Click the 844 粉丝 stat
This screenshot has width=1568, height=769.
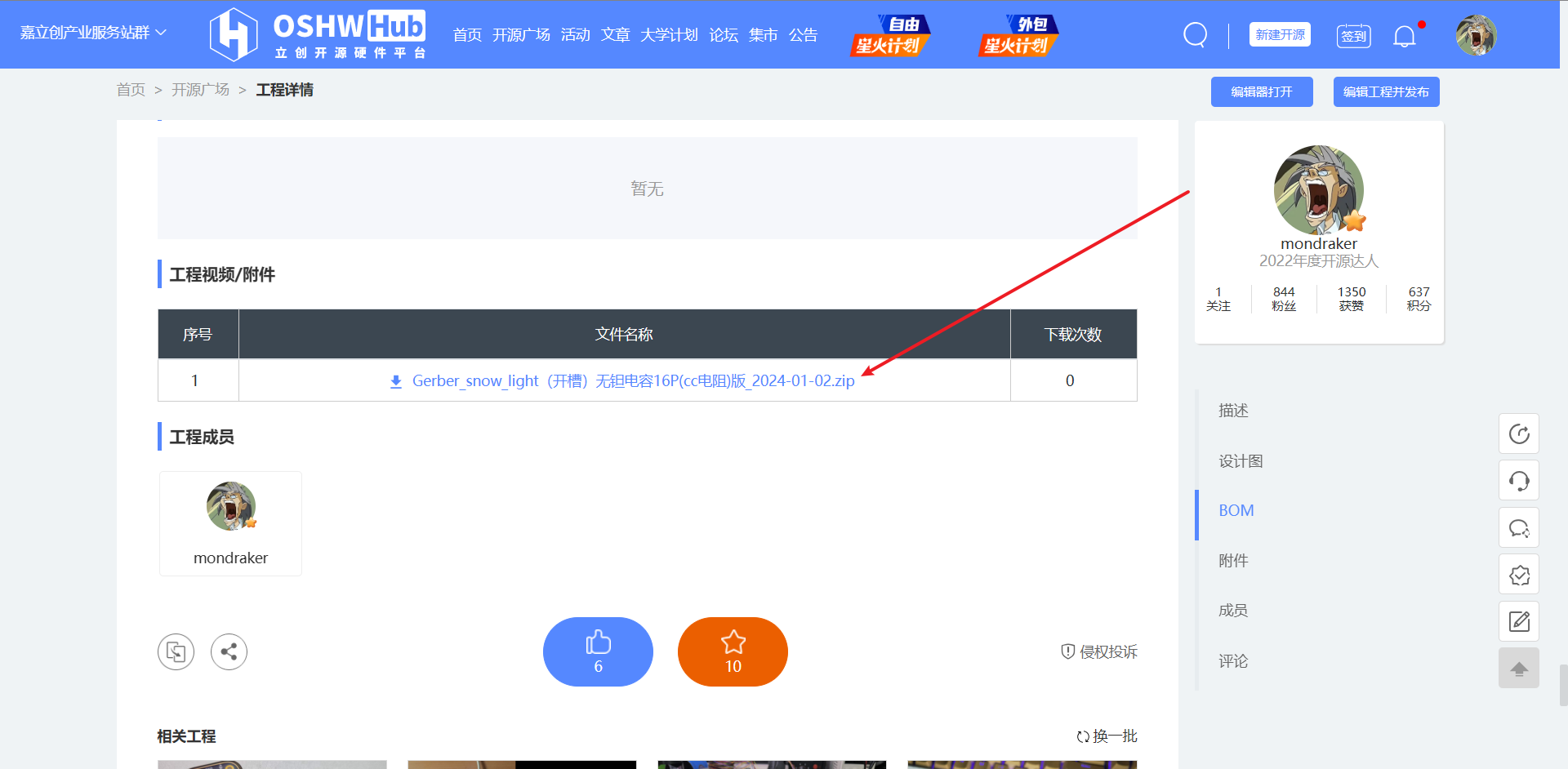point(1284,299)
